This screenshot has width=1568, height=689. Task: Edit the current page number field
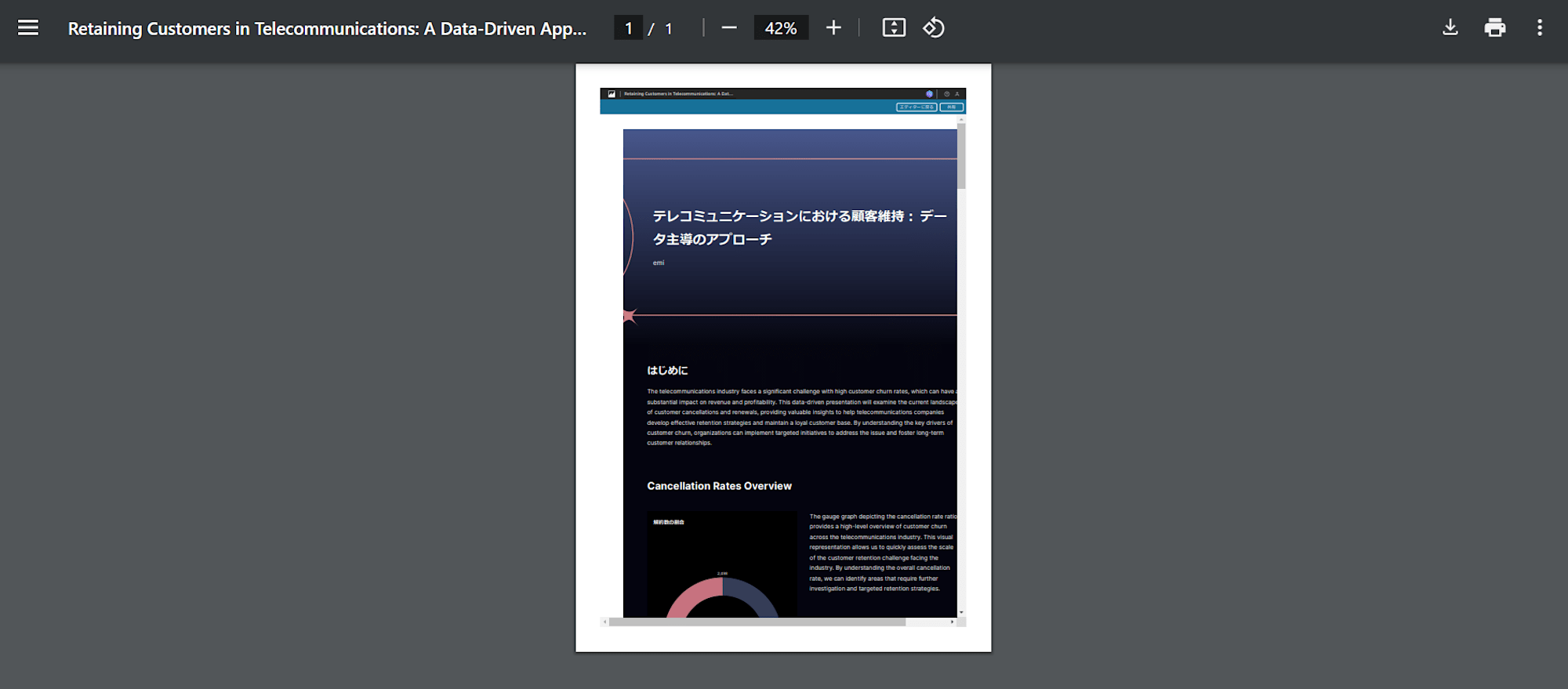click(x=628, y=28)
